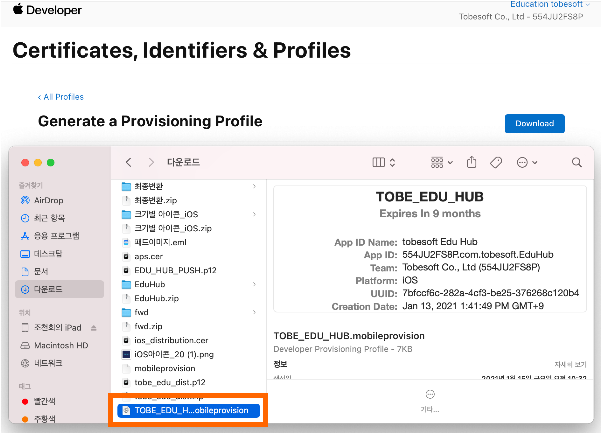The image size is (602, 434).
Task: Click TOBE_EDU_HUB.mobileprovision file name in preview
Action: (x=349, y=336)
